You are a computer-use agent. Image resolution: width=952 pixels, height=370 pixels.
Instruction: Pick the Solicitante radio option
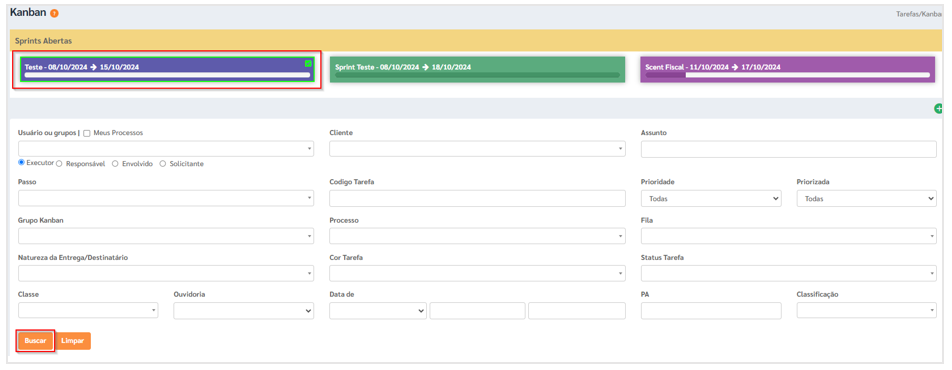[163, 163]
